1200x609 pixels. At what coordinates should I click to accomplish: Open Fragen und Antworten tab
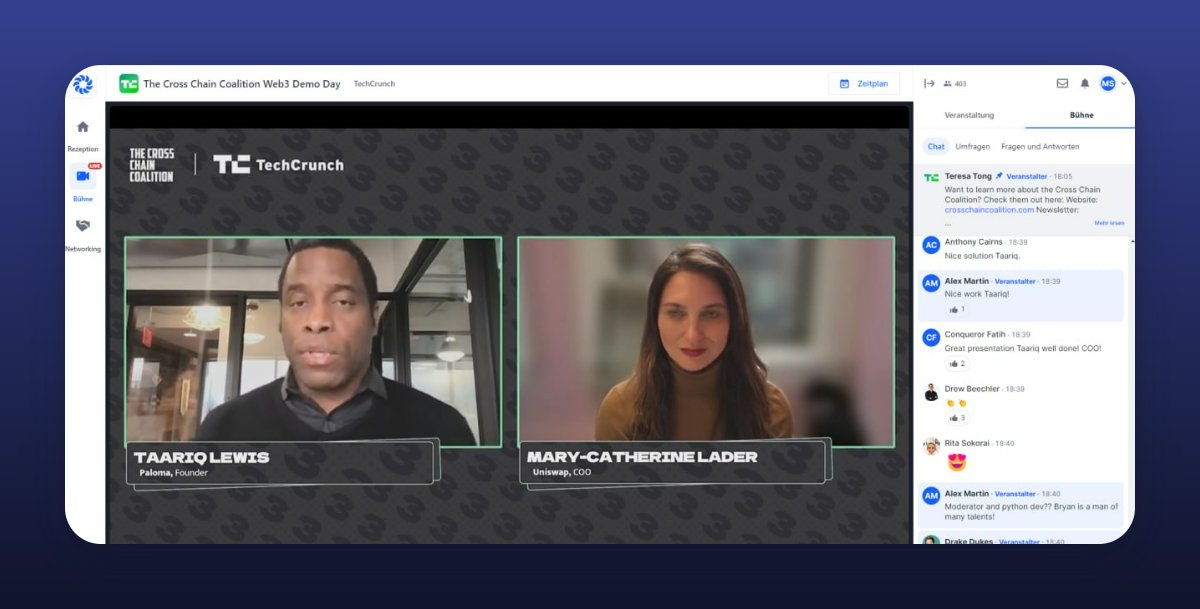coord(1040,146)
